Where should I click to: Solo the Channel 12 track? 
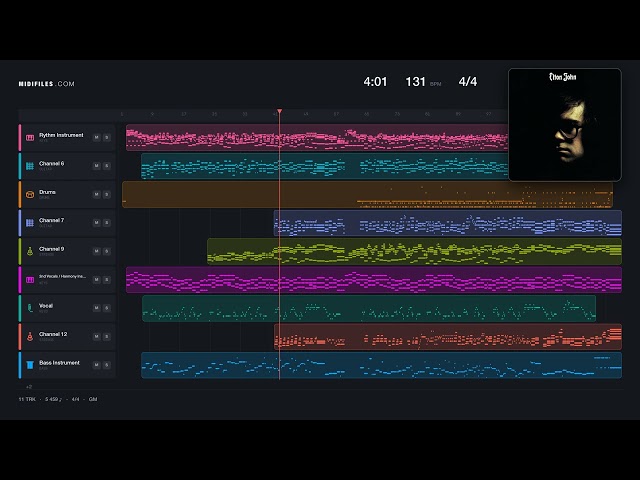pyautogui.click(x=107, y=336)
